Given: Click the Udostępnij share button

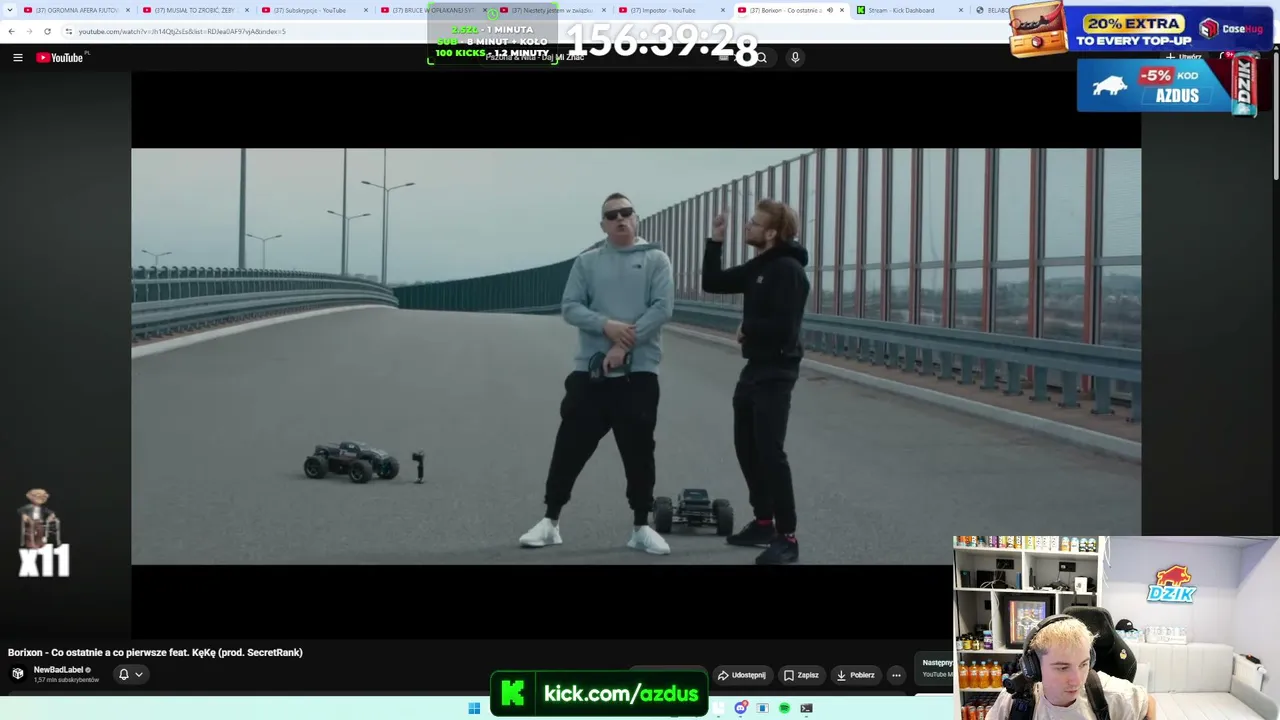Looking at the screenshot, I should [742, 675].
